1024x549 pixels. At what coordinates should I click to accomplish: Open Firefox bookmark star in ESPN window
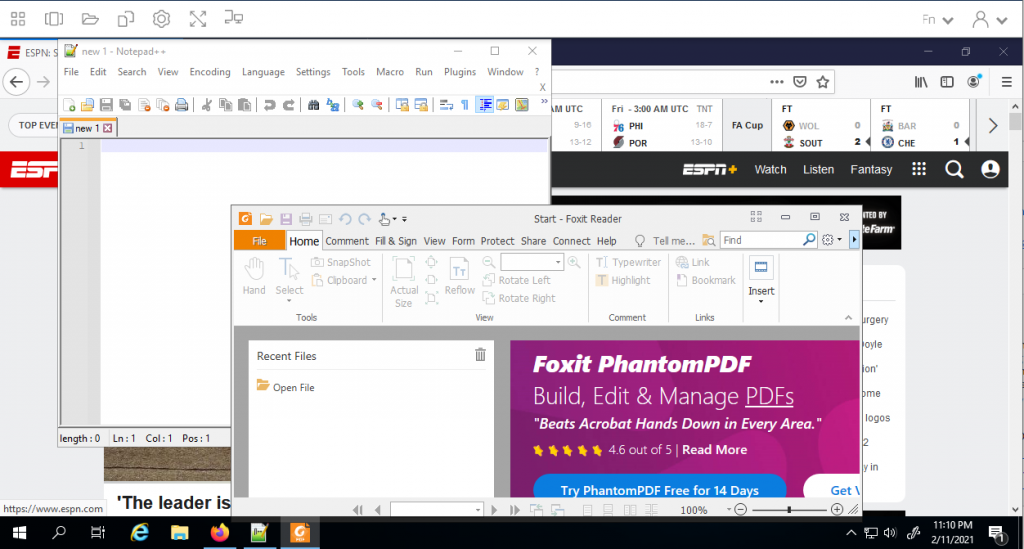coord(823,82)
